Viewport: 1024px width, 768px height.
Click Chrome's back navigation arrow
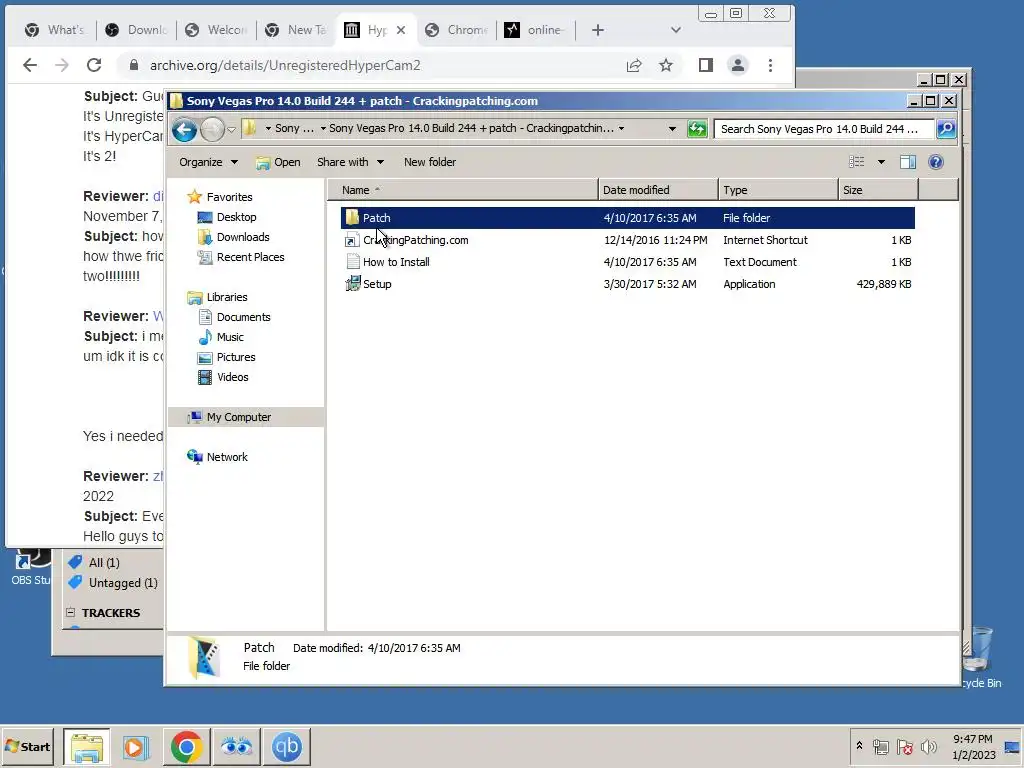coord(30,65)
